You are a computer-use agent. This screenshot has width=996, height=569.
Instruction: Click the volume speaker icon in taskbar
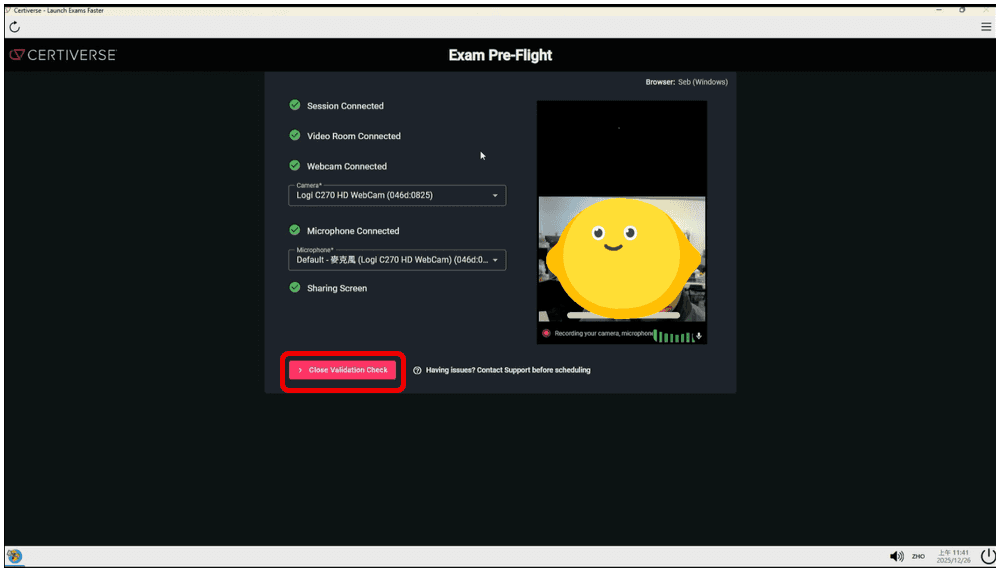pyautogui.click(x=897, y=557)
